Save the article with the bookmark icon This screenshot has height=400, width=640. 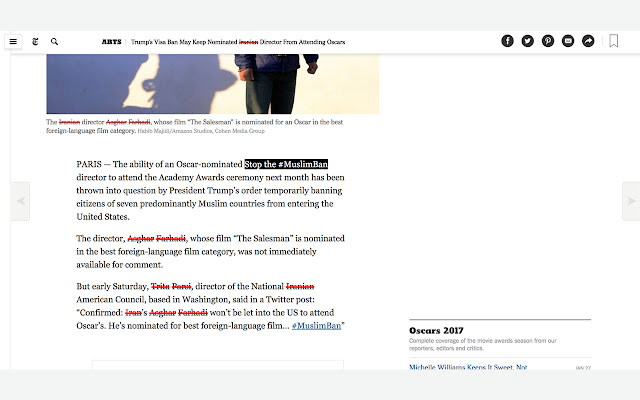point(613,41)
